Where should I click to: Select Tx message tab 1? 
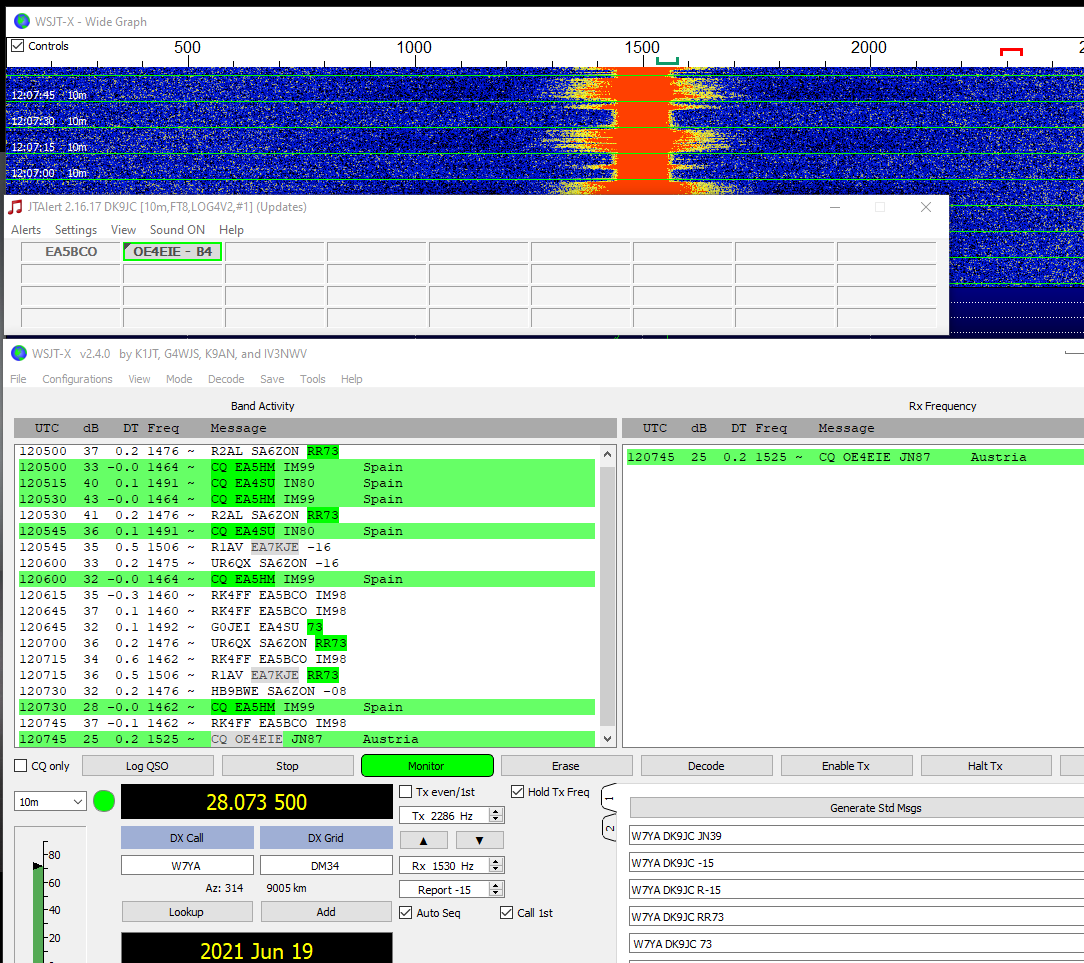[x=609, y=799]
